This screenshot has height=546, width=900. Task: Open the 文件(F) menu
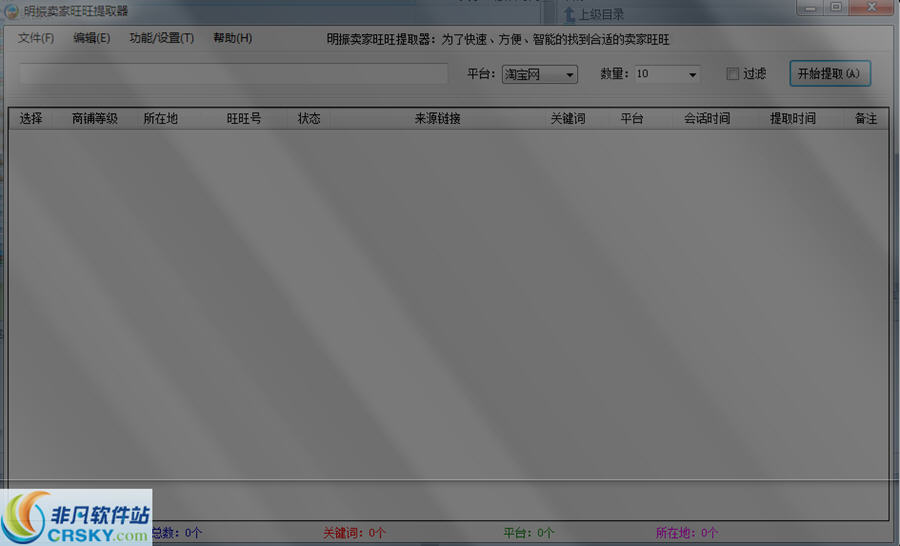36,38
